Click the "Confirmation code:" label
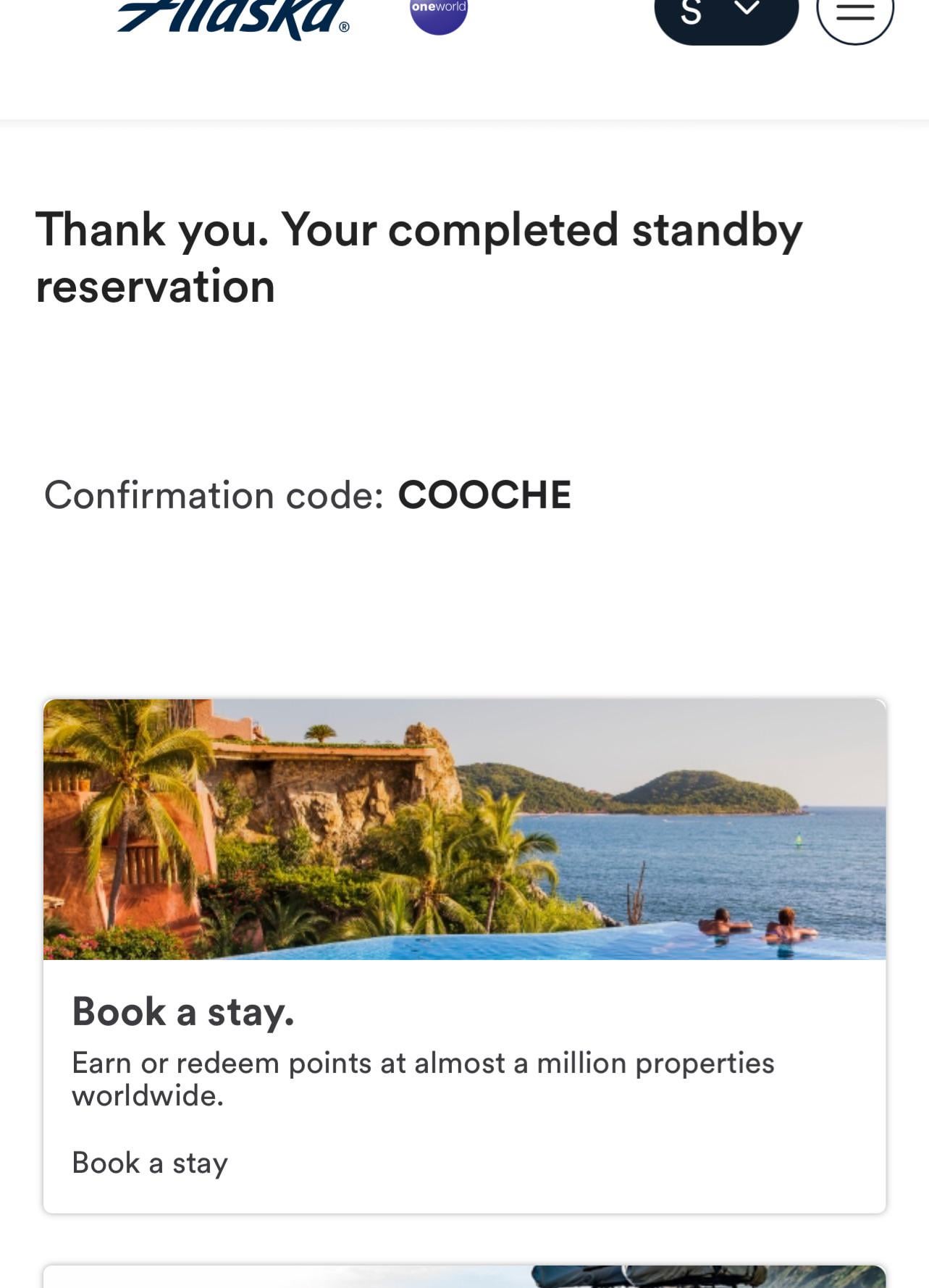 click(x=214, y=496)
